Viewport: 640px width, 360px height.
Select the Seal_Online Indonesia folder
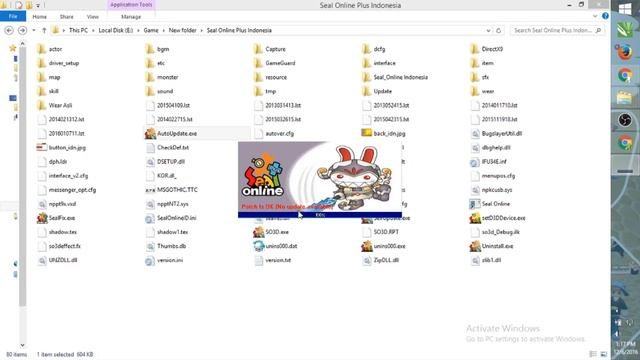(395, 77)
